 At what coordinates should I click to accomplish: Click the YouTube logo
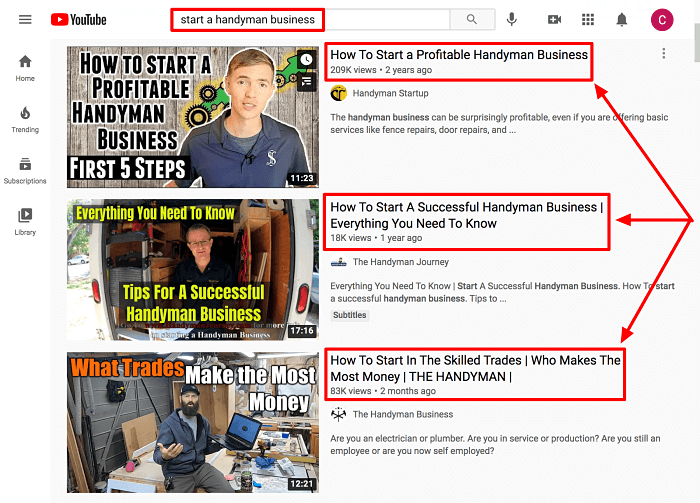[x=79, y=20]
